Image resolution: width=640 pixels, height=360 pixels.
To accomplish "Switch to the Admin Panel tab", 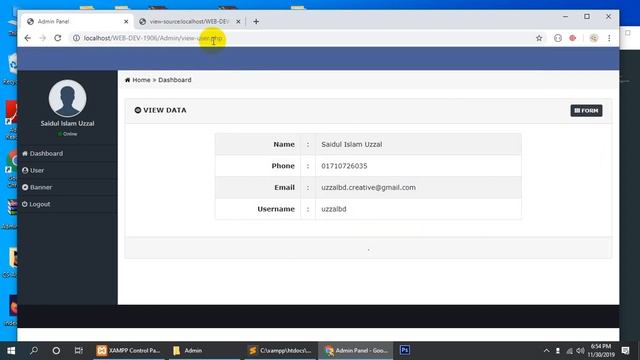I will coord(78,21).
